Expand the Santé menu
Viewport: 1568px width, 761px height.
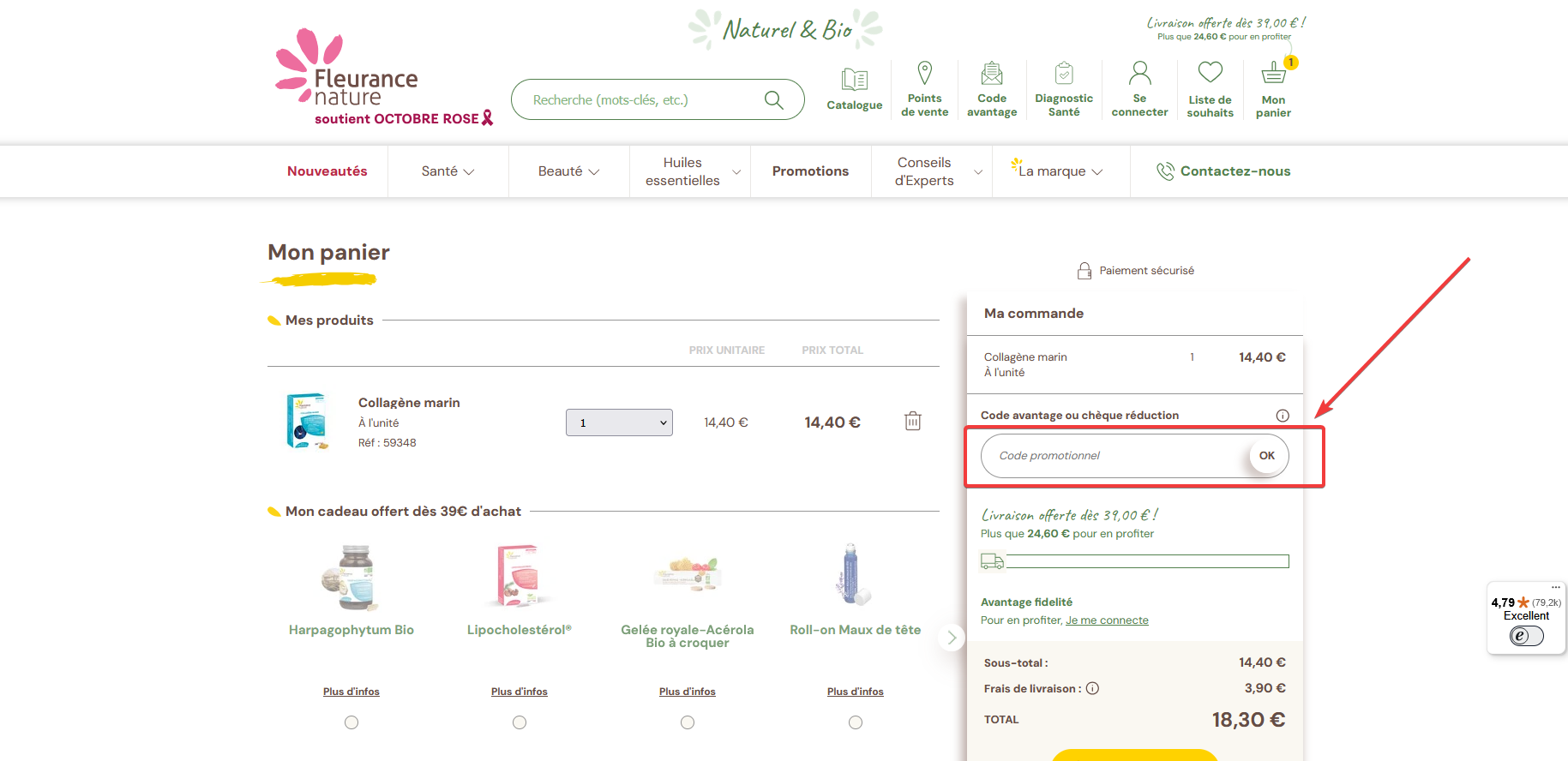click(x=448, y=171)
